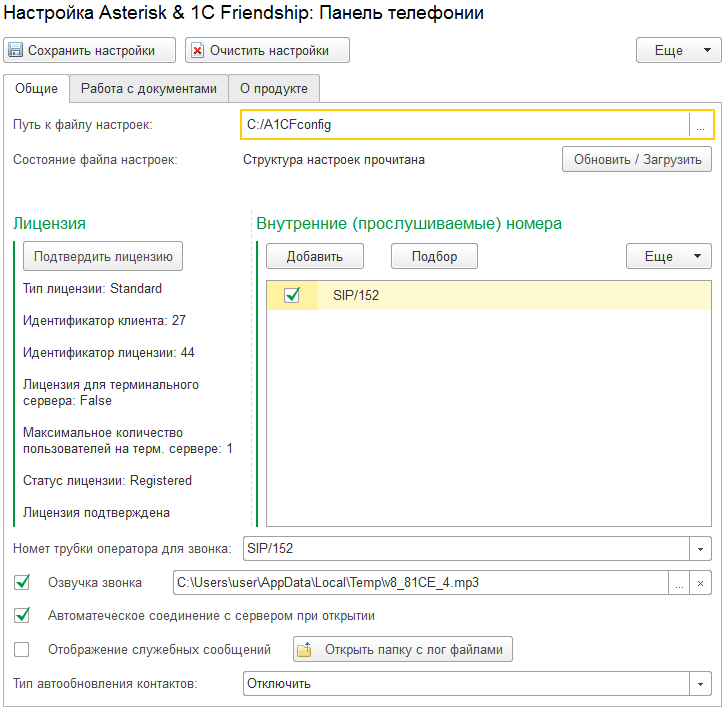The width and height of the screenshot is (726, 712).
Task: Open the Еще menu in internal numbers
Action: pyautogui.click(x=669, y=256)
